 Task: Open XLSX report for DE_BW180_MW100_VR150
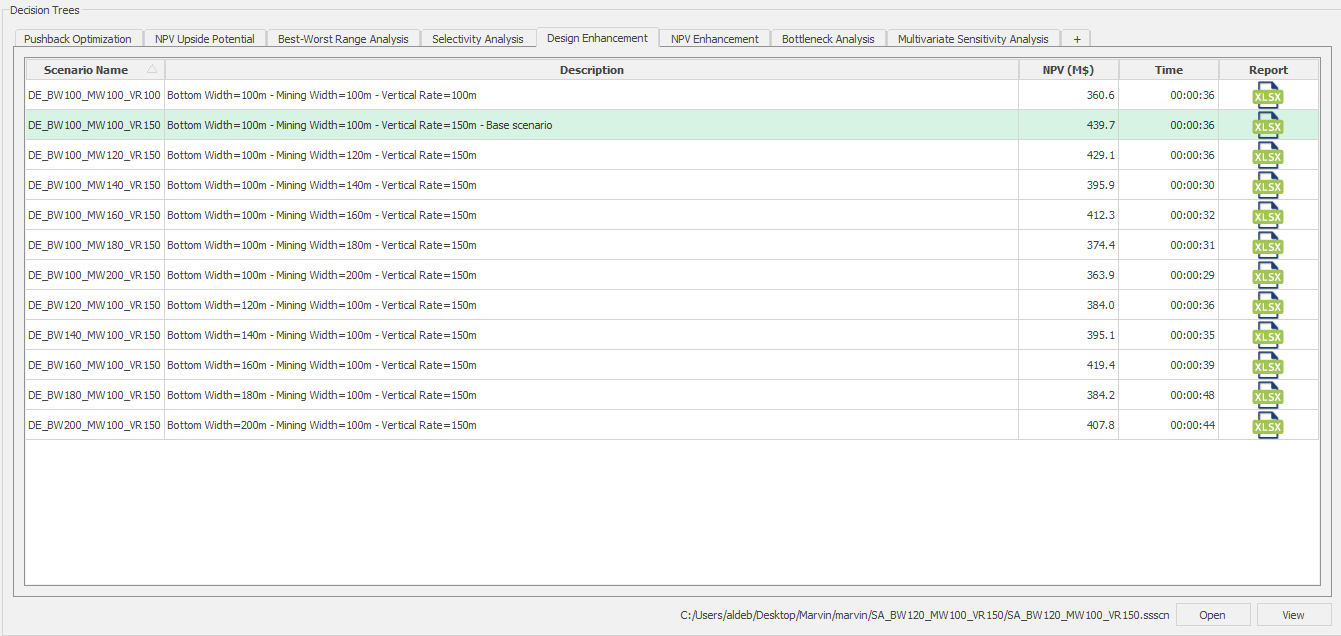[1267, 395]
